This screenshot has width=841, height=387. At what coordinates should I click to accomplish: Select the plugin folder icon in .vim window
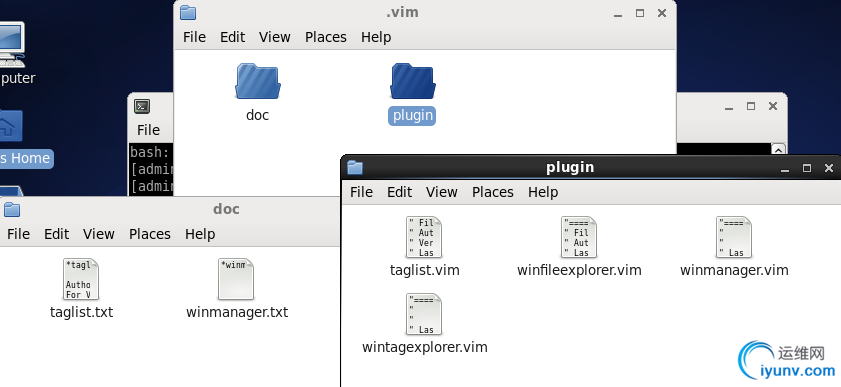[x=412, y=81]
